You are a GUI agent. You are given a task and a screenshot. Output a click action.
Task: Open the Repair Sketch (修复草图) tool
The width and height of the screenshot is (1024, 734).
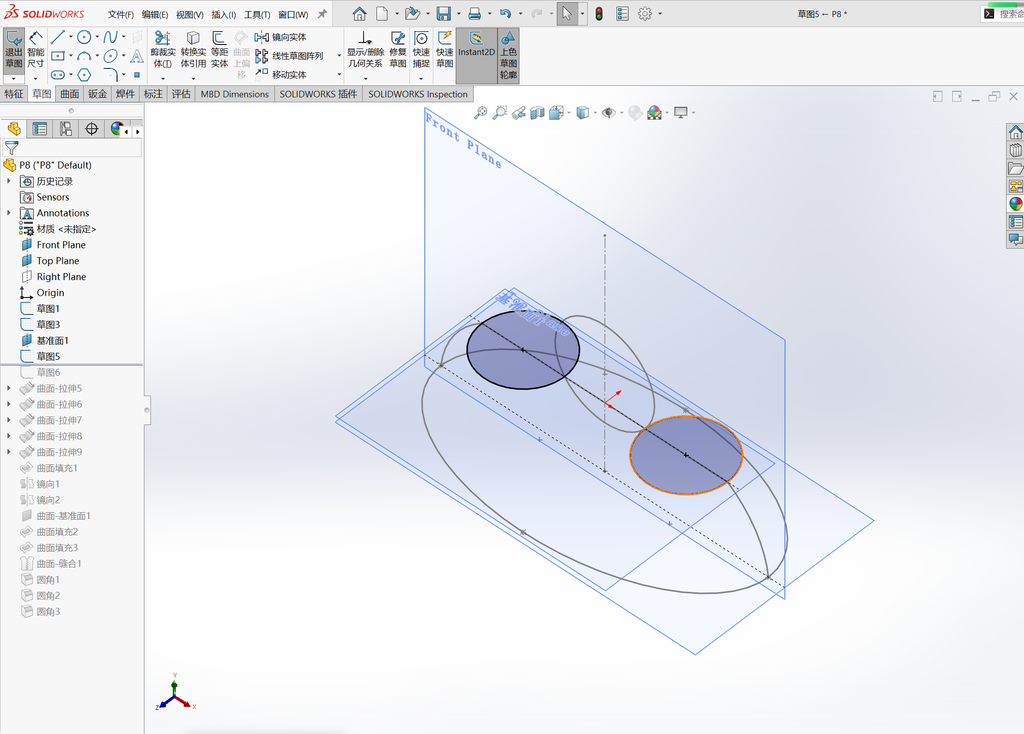(x=398, y=50)
